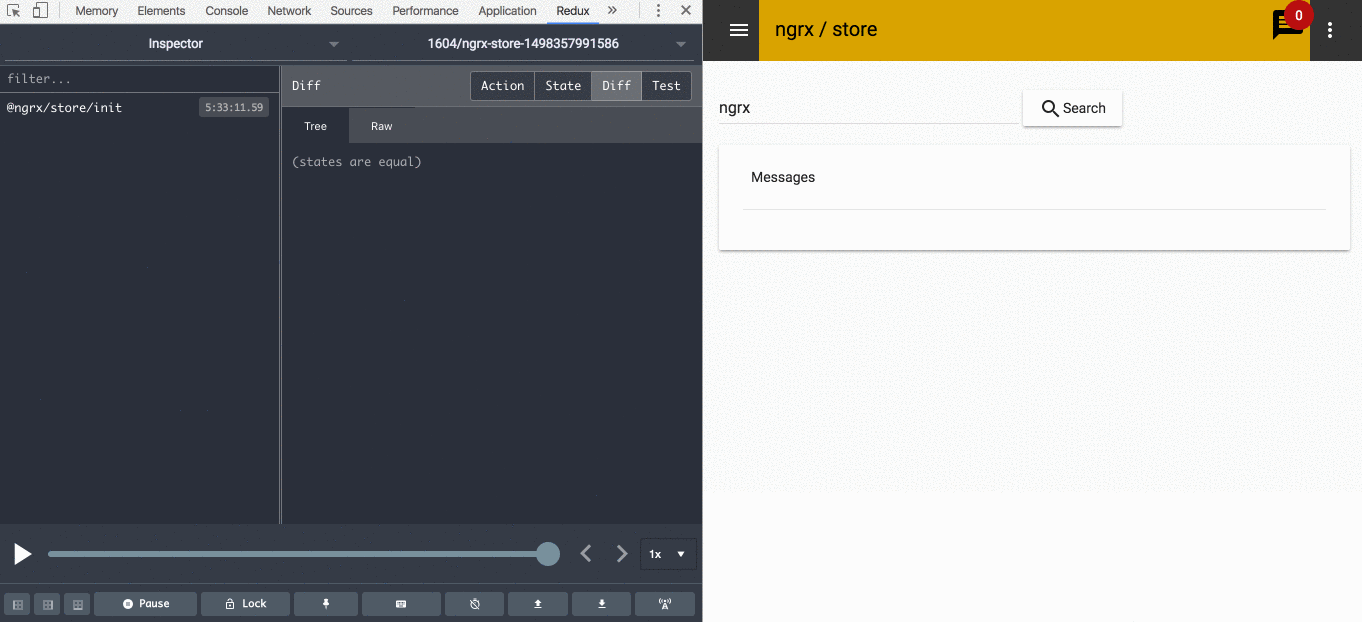Open the messages chat icon
This screenshot has height=622, width=1362.
(1287, 25)
